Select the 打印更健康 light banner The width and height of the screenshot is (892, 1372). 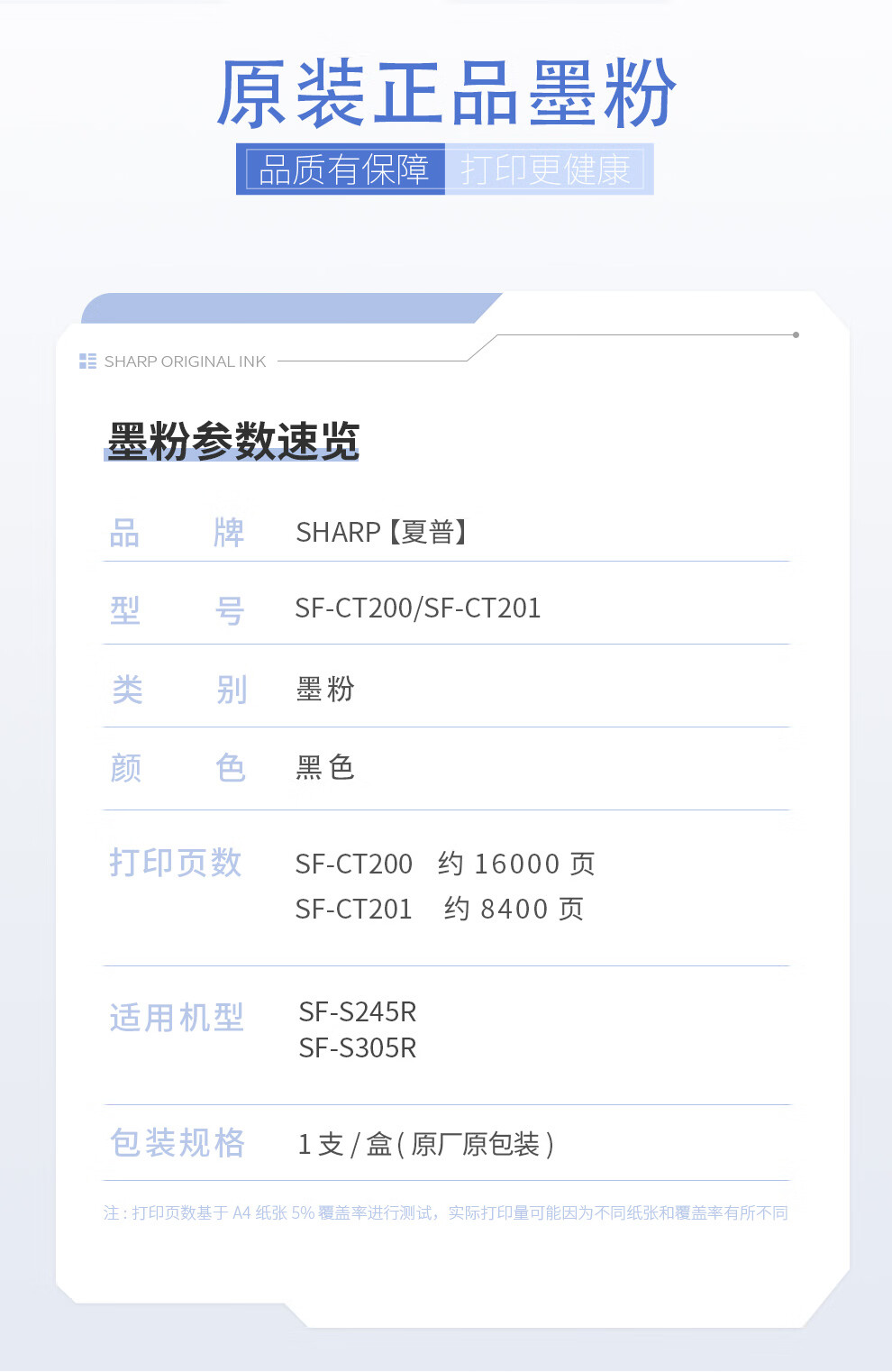tap(546, 169)
